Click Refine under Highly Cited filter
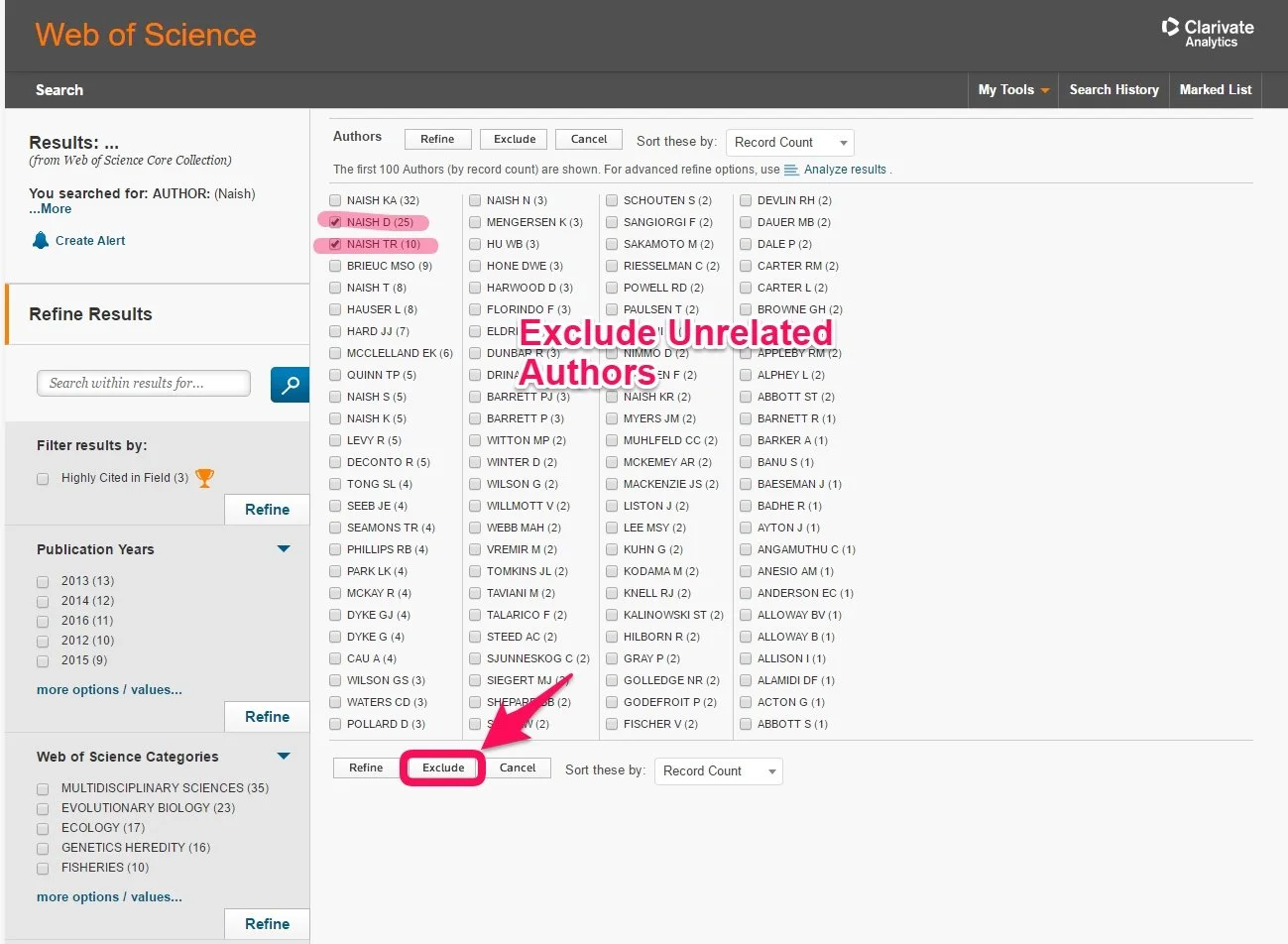This screenshot has width=1288, height=944. [267, 509]
